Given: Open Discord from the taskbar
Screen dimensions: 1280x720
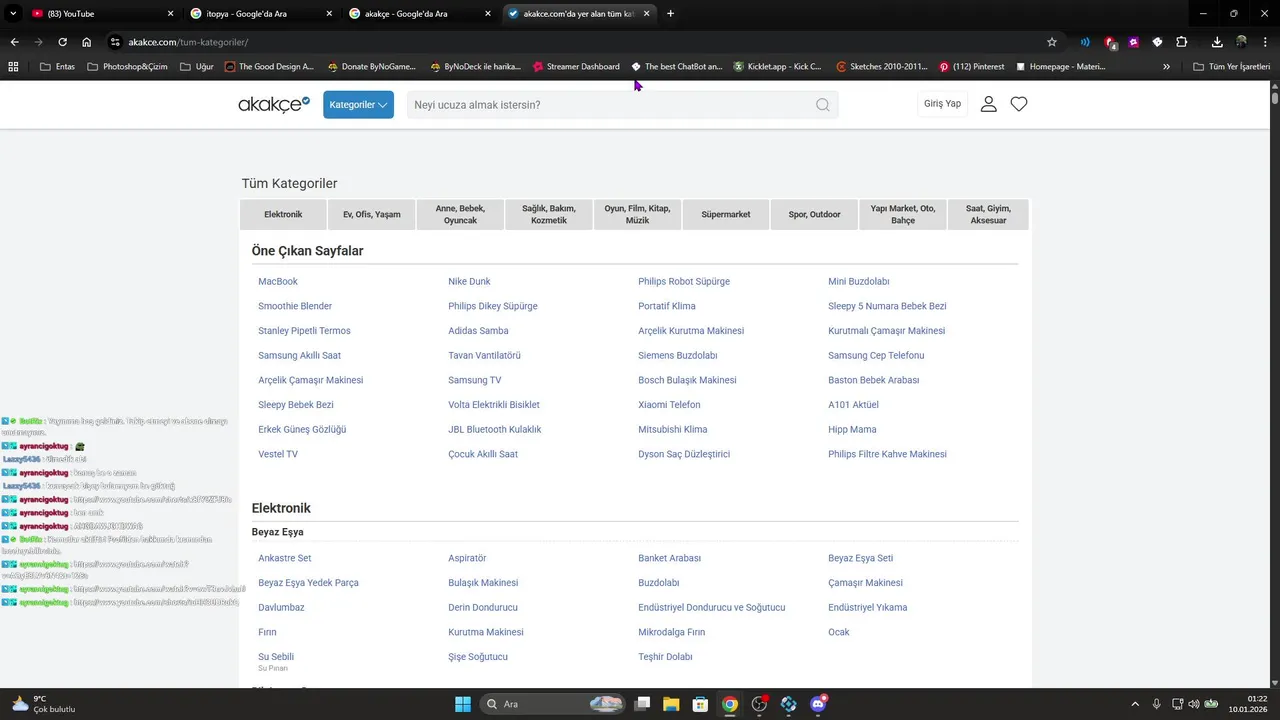Looking at the screenshot, I should click(x=818, y=704).
